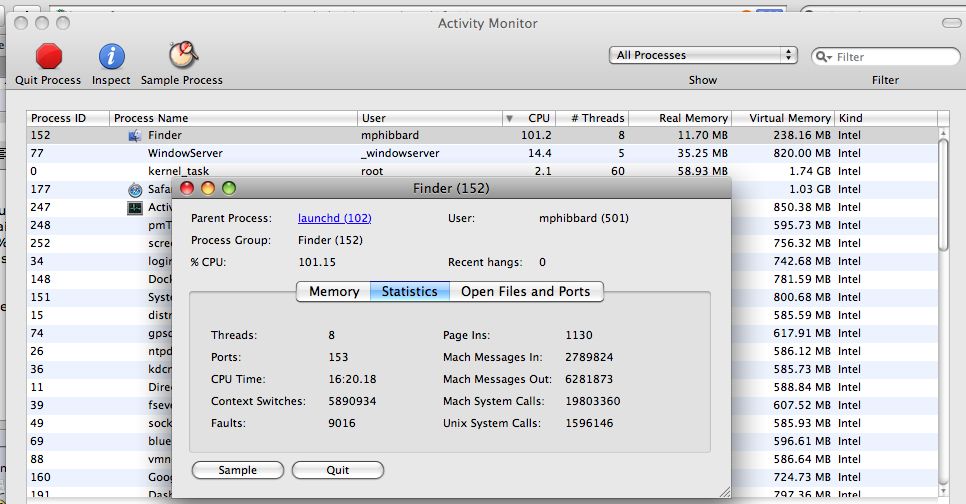
Task: Select the kernel_task process row
Action: [482, 171]
